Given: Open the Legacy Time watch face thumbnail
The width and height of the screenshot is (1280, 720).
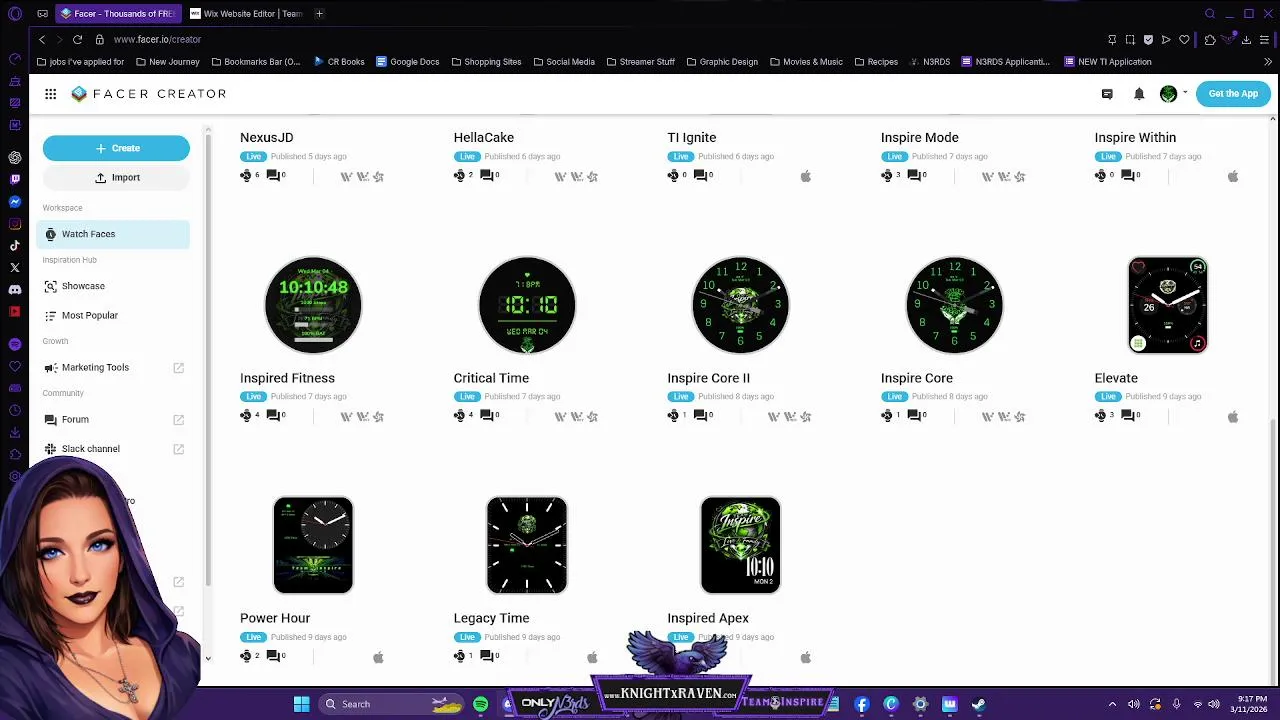Looking at the screenshot, I should [x=527, y=545].
